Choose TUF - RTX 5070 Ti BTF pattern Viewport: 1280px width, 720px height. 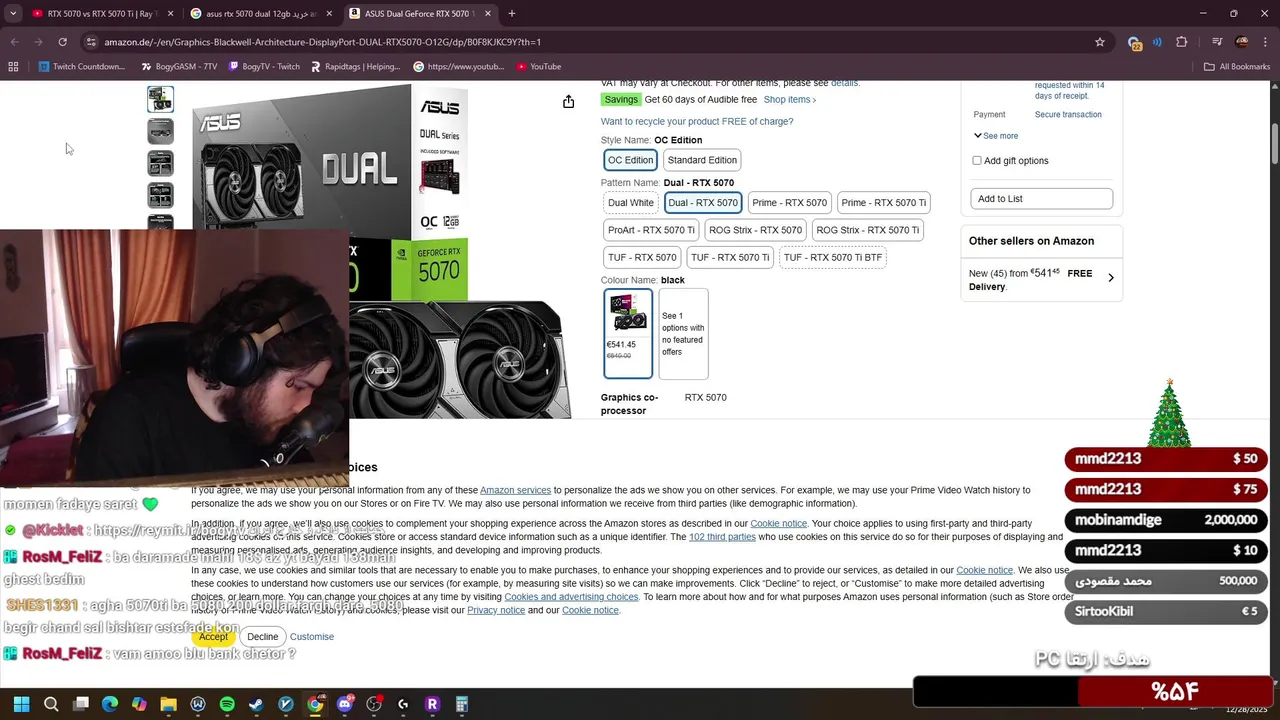(x=833, y=257)
